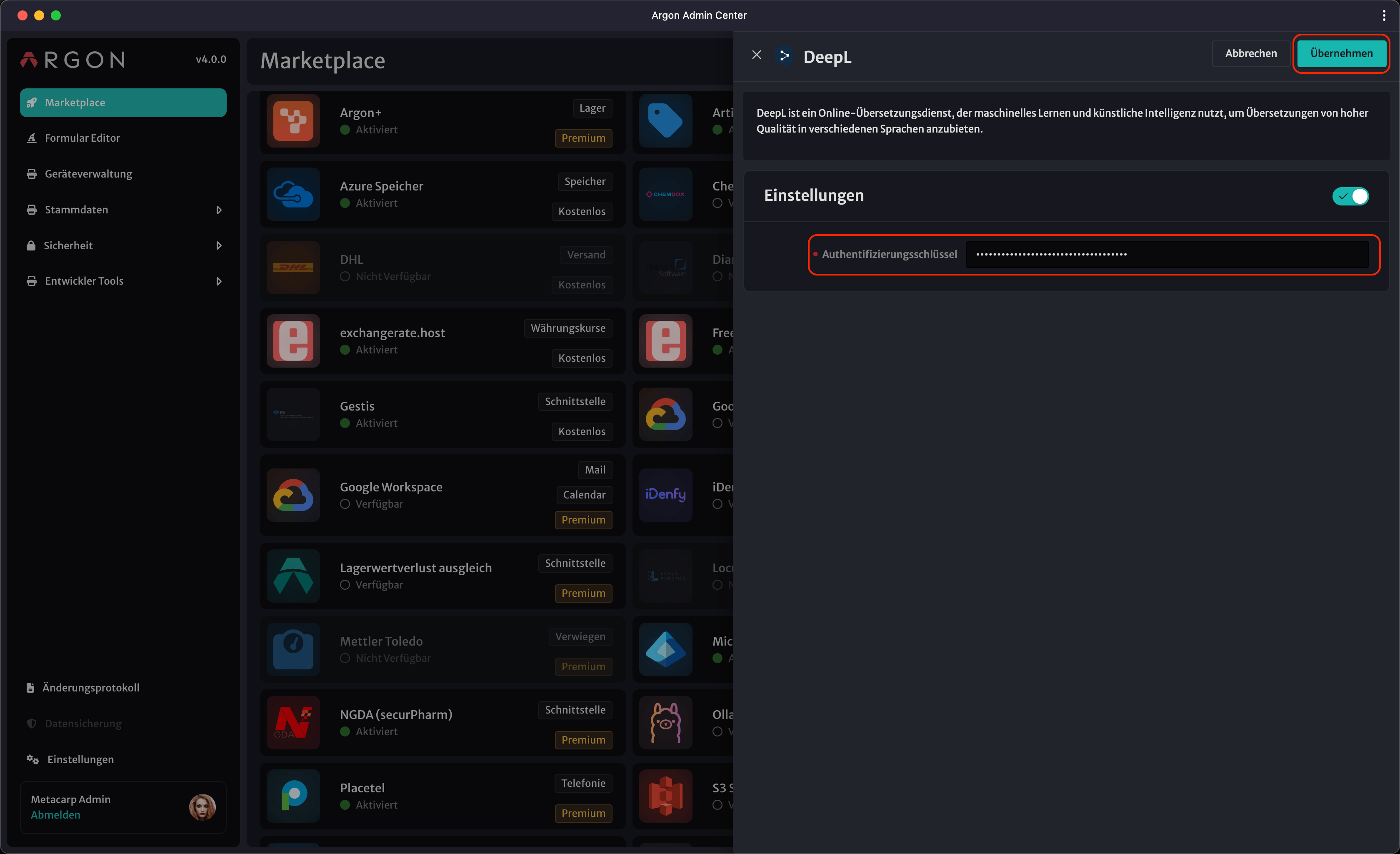Close the DeepL panel with X
The height and width of the screenshot is (854, 1400).
[756, 55]
